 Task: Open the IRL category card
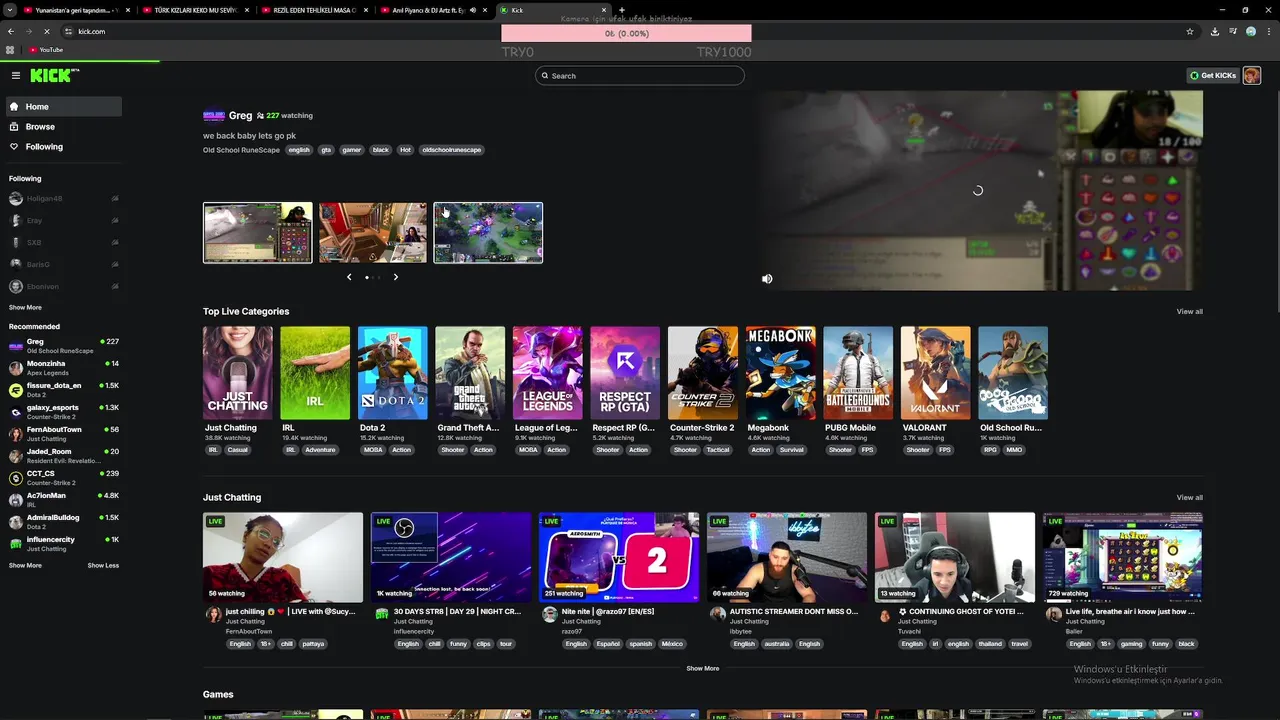pyautogui.click(x=315, y=373)
